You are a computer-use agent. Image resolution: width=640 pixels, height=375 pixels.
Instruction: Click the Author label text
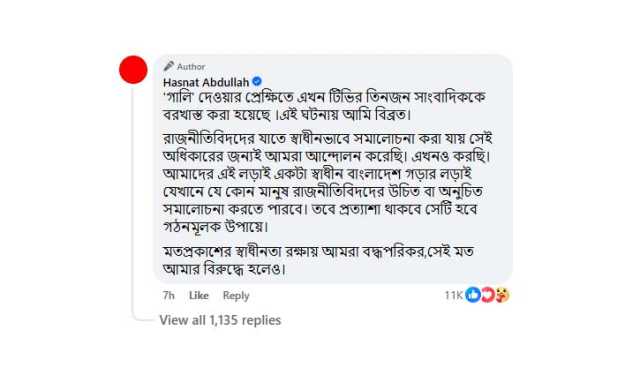tap(191, 67)
